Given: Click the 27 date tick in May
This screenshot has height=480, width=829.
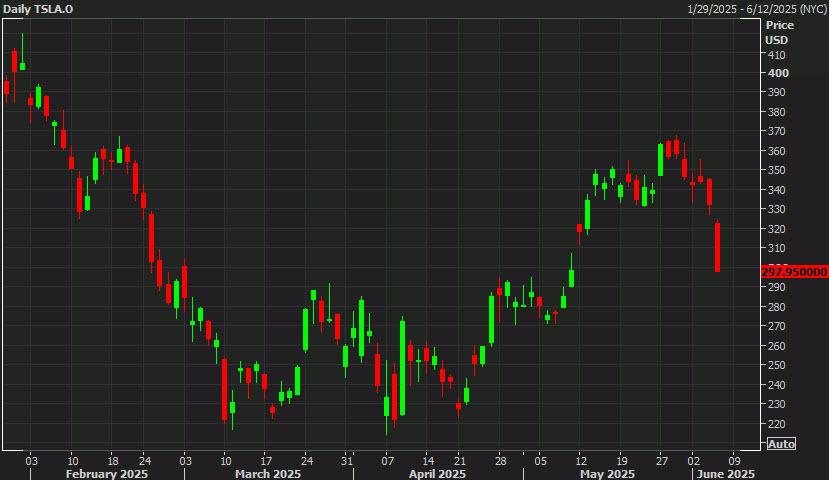Looking at the screenshot, I should click(661, 461).
